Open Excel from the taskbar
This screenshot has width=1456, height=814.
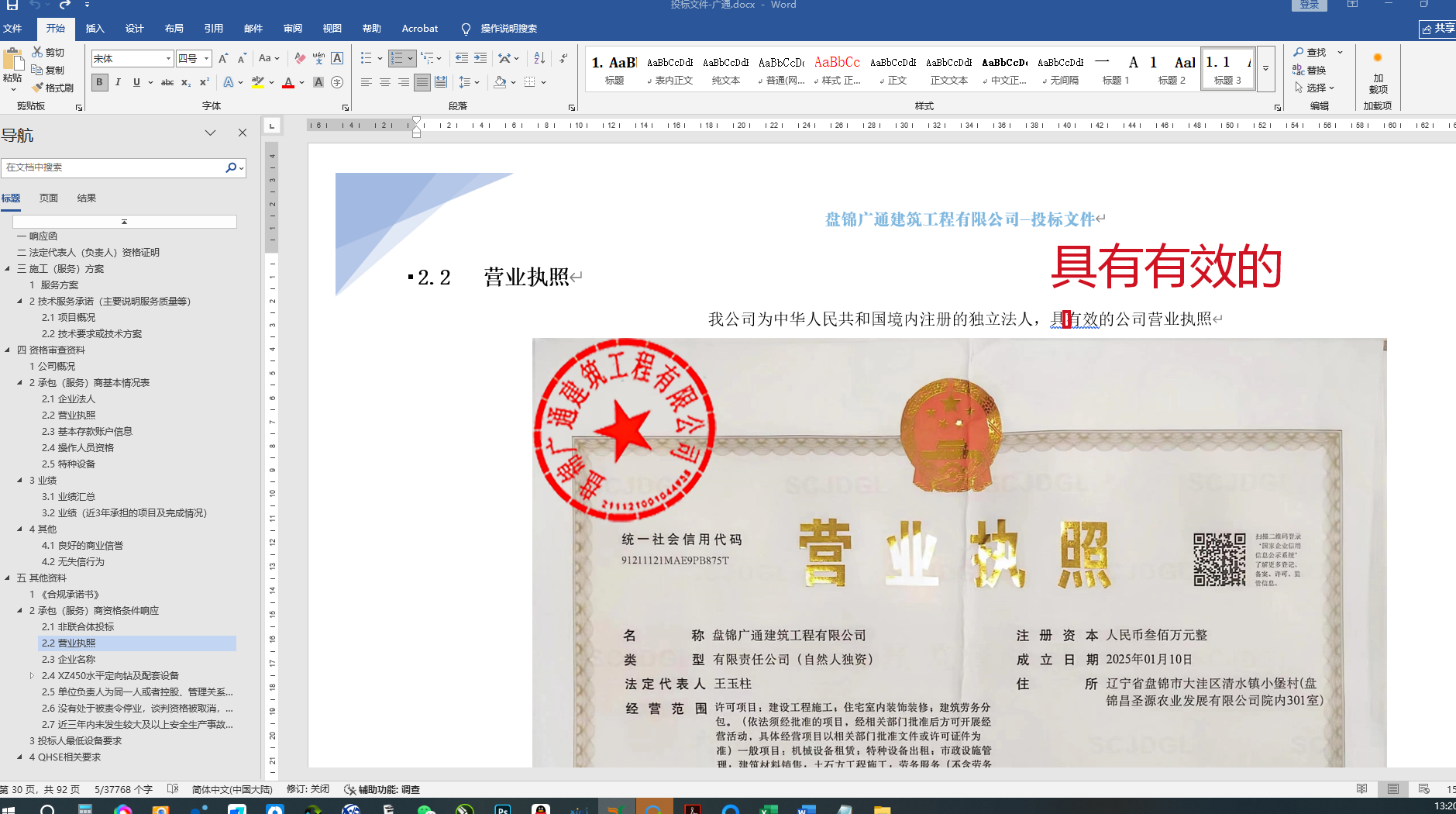tap(768, 809)
